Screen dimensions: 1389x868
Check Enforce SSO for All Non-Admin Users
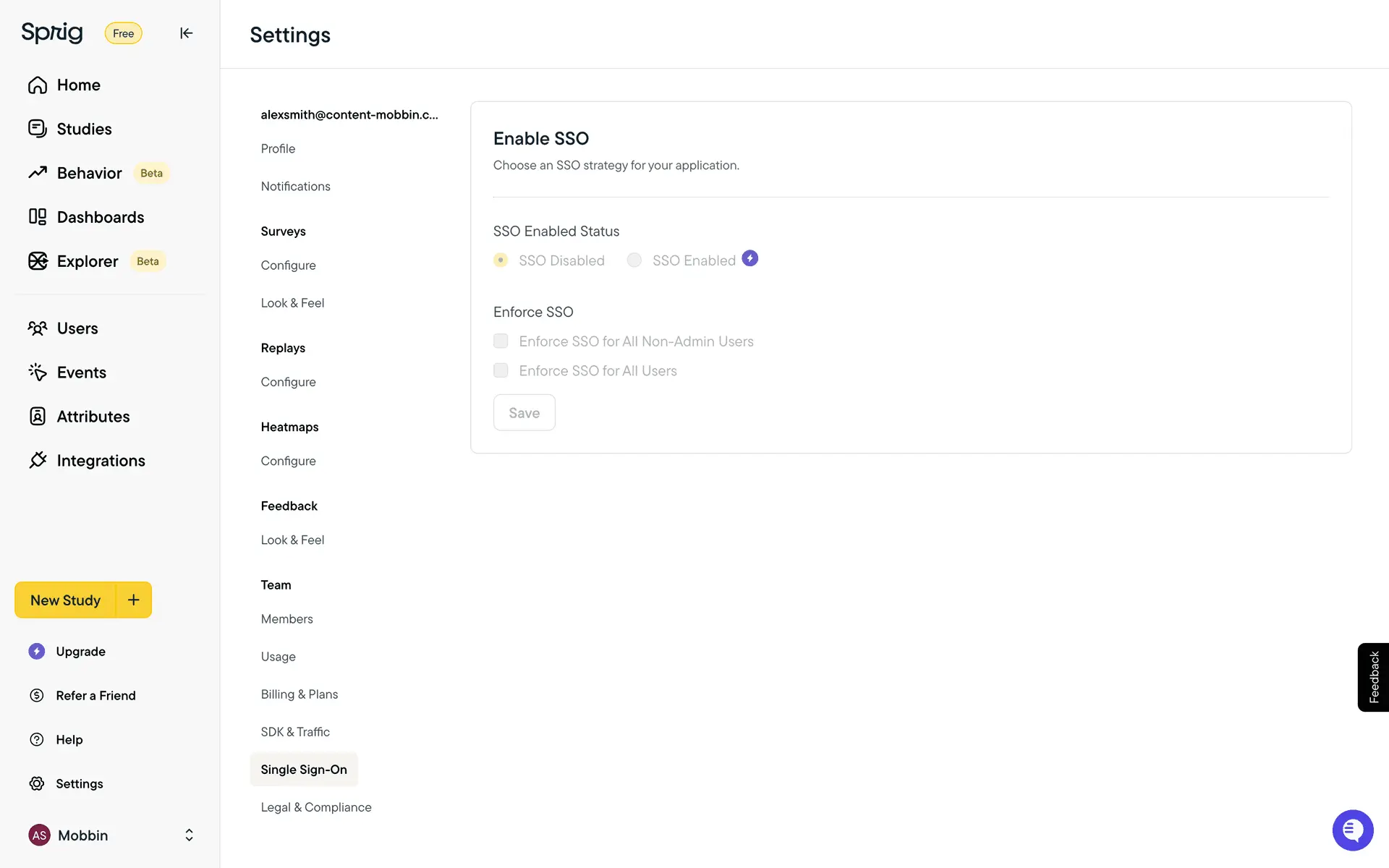click(x=501, y=341)
